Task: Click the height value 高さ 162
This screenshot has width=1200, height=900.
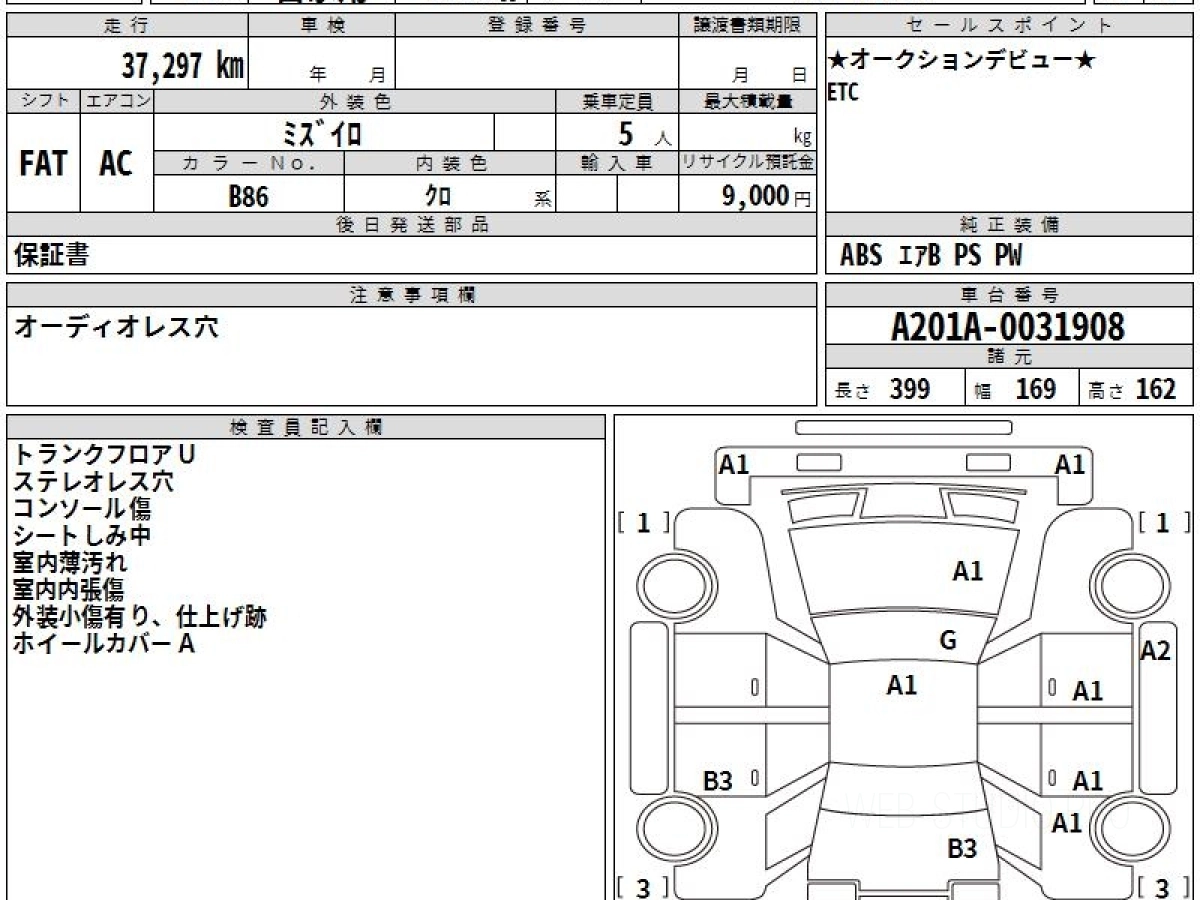Action: [1132, 389]
